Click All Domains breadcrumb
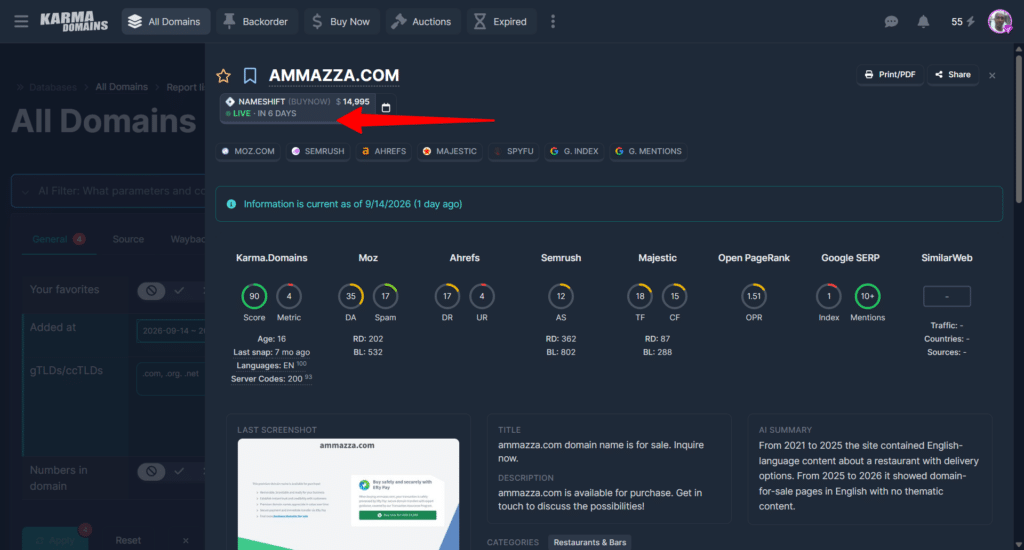 tap(121, 87)
